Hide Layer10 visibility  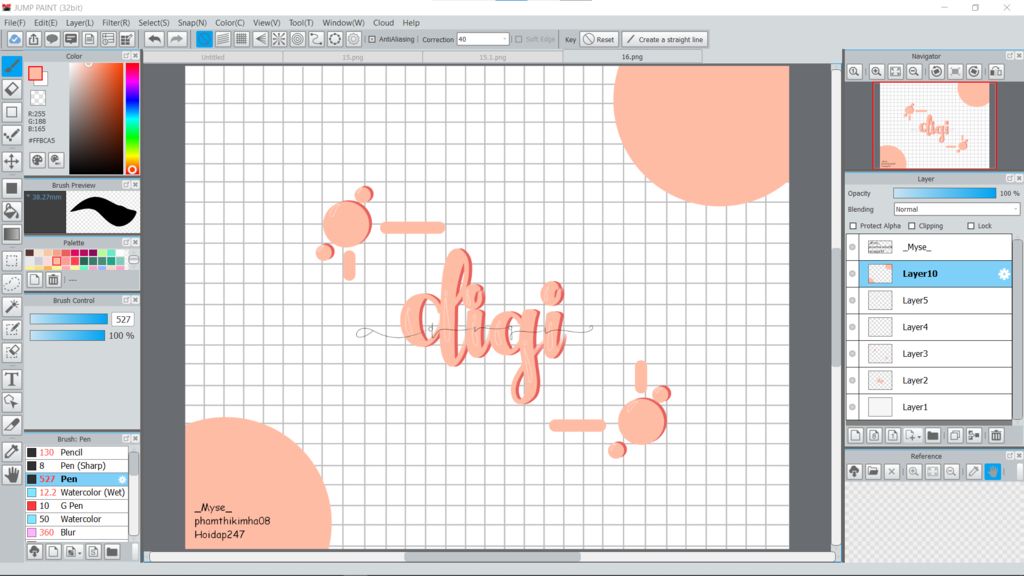point(852,274)
